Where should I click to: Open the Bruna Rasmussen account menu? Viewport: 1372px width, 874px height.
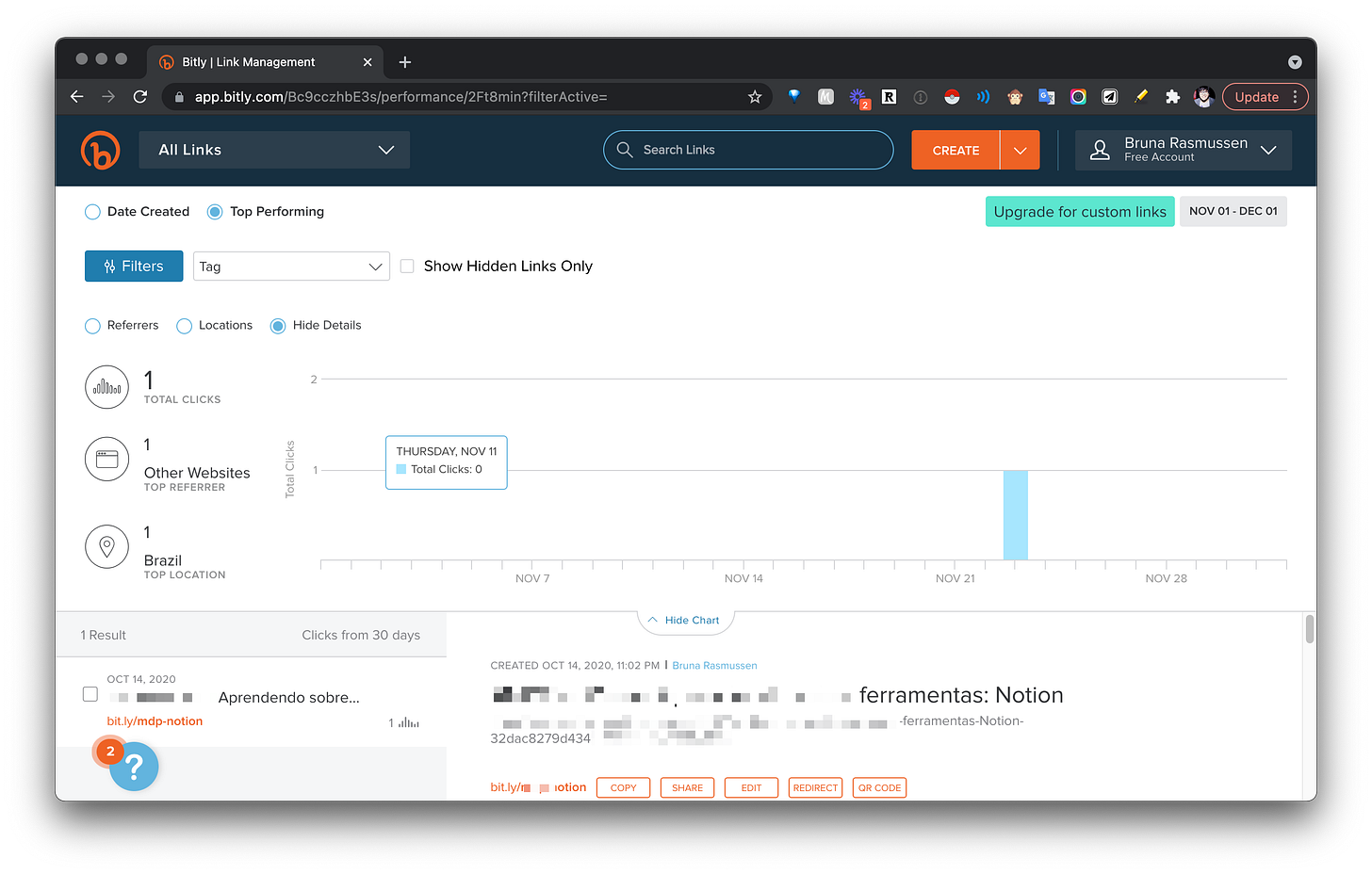click(x=1184, y=150)
